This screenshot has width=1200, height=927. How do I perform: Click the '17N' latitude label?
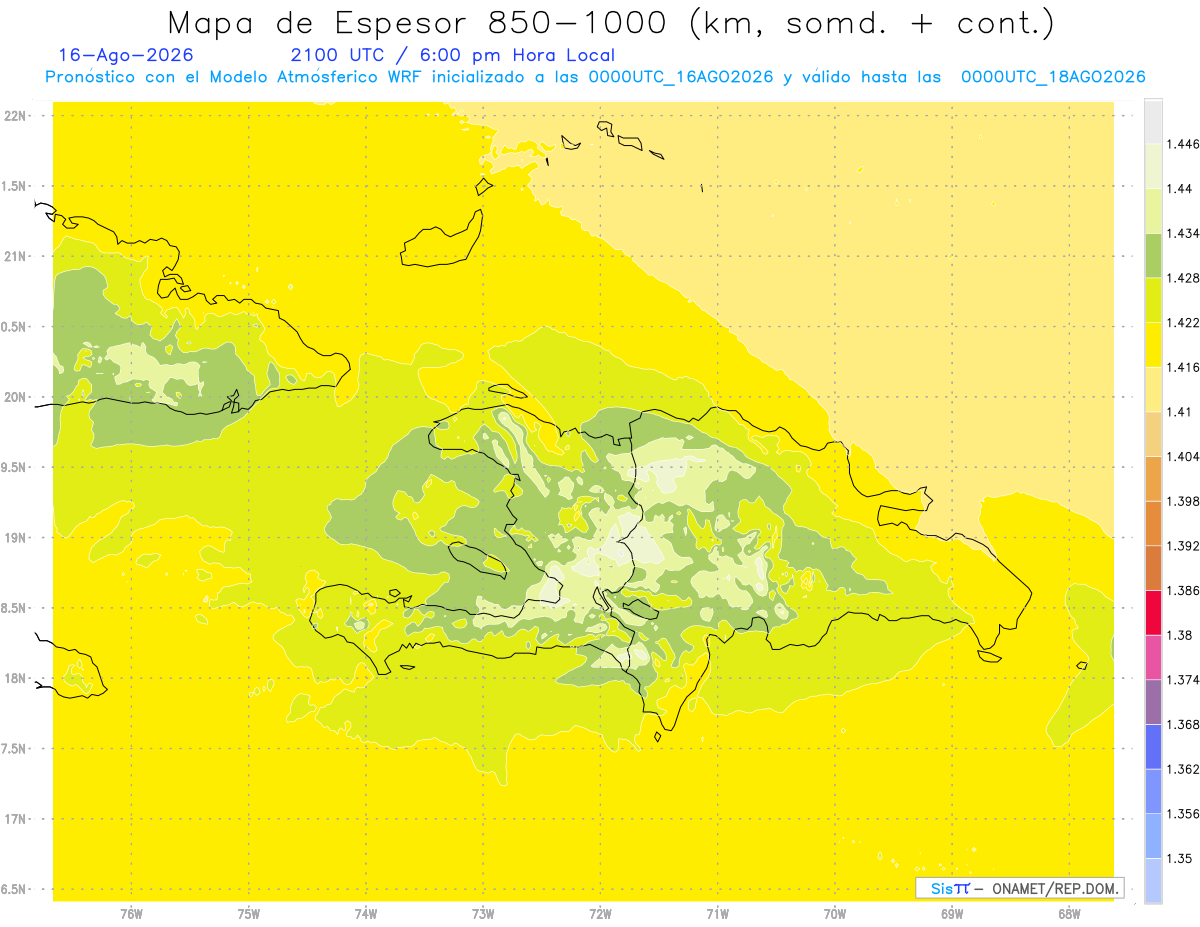pyautogui.click(x=15, y=819)
